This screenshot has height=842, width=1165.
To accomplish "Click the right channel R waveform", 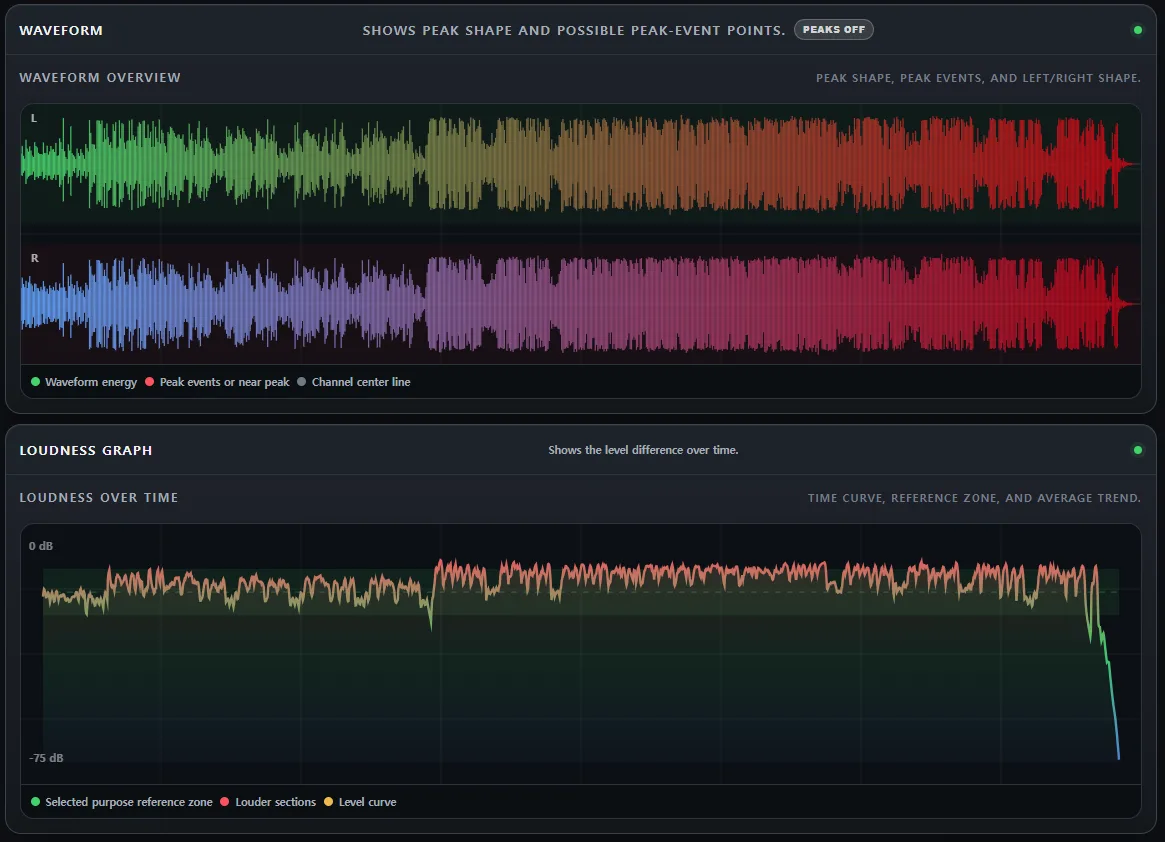I will pyautogui.click(x=580, y=303).
